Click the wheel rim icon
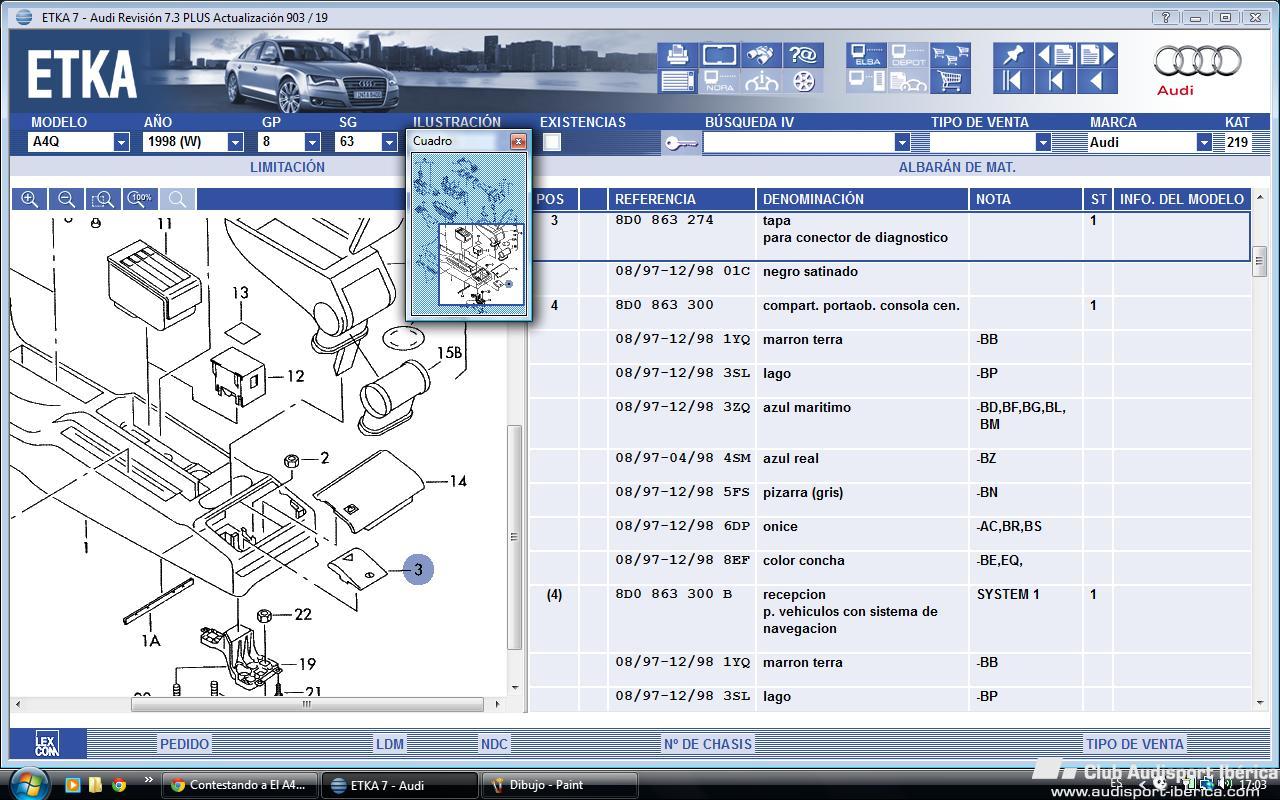The width and height of the screenshot is (1280, 800). pyautogui.click(x=804, y=82)
